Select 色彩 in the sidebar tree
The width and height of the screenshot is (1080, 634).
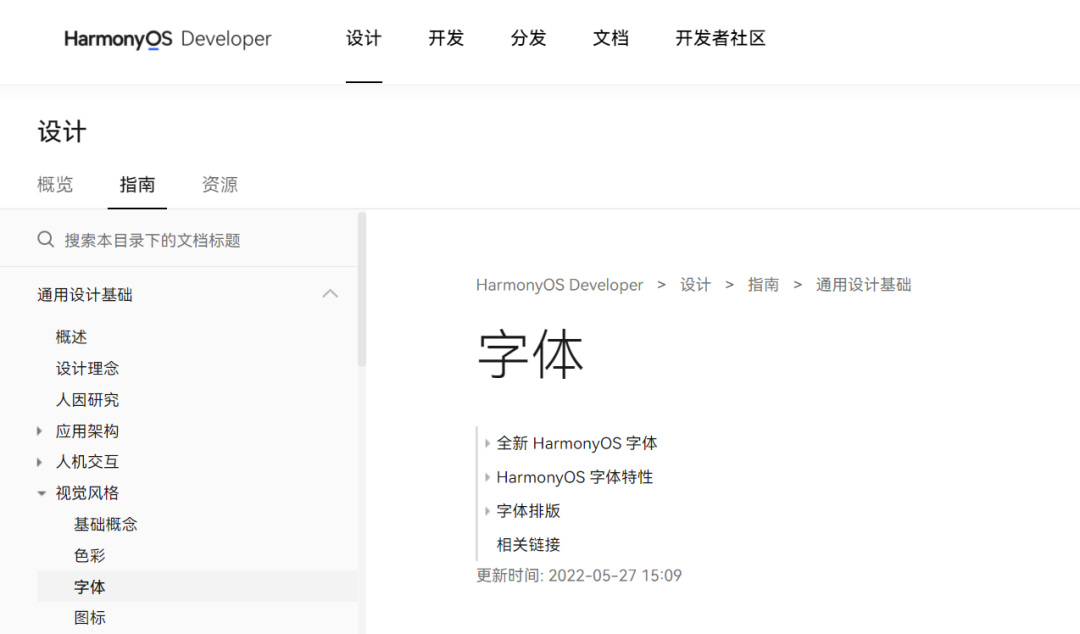tap(89, 555)
